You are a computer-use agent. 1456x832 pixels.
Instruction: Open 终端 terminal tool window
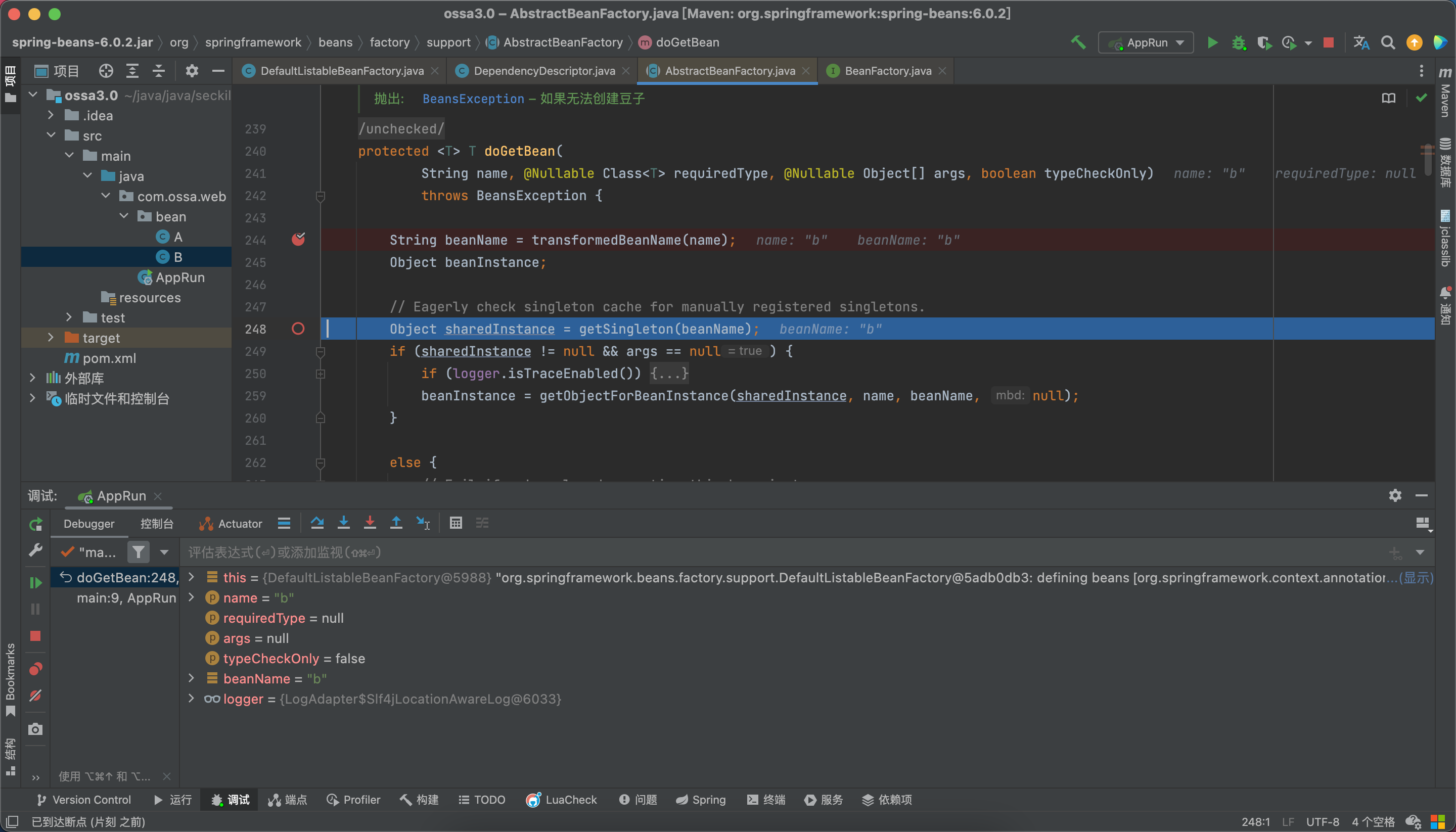(766, 800)
